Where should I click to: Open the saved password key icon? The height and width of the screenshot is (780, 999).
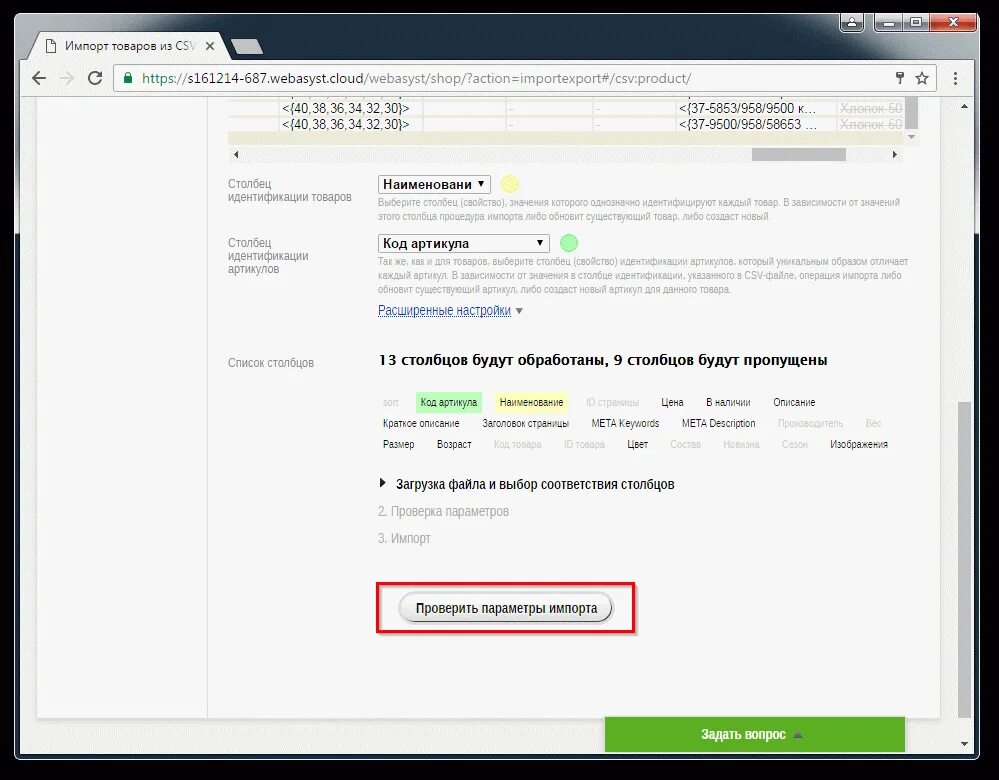[900, 78]
